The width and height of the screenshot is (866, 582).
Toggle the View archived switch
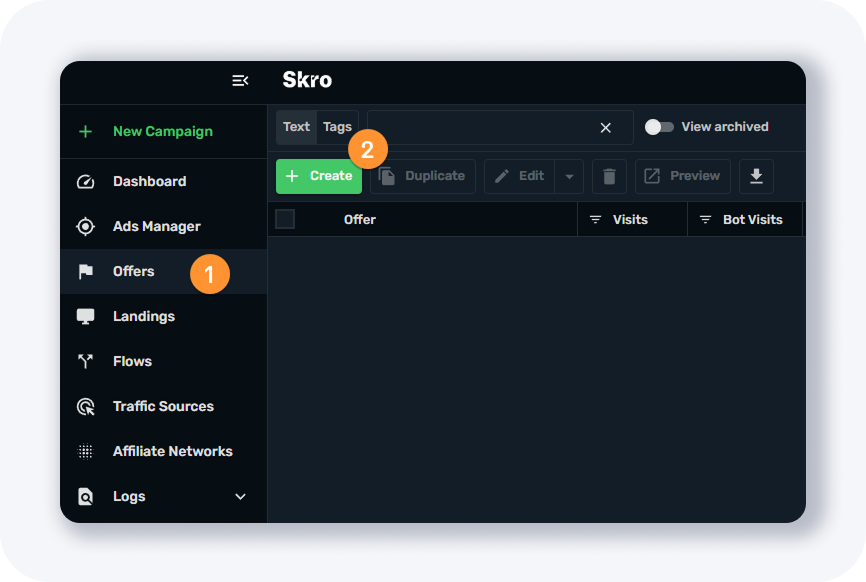click(x=659, y=127)
